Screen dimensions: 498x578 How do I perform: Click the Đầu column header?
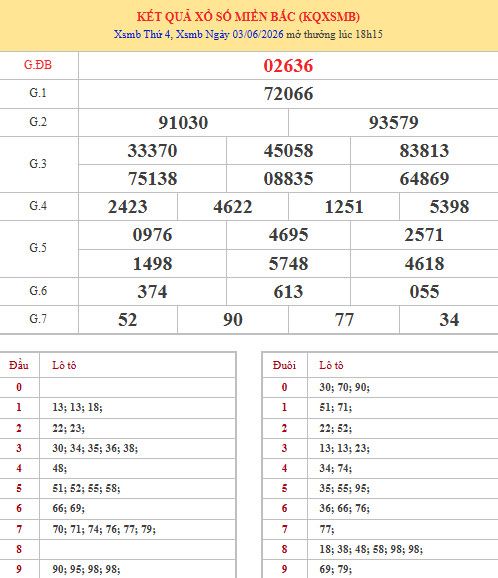pyautogui.click(x=19, y=365)
